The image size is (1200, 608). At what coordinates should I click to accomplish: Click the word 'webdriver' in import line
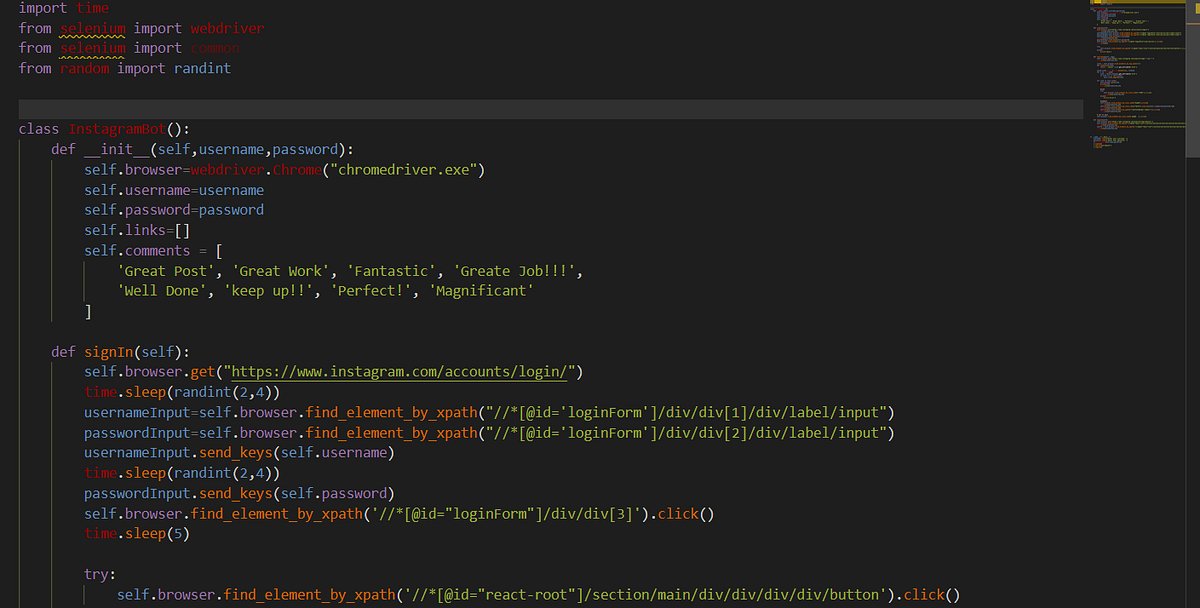227,28
